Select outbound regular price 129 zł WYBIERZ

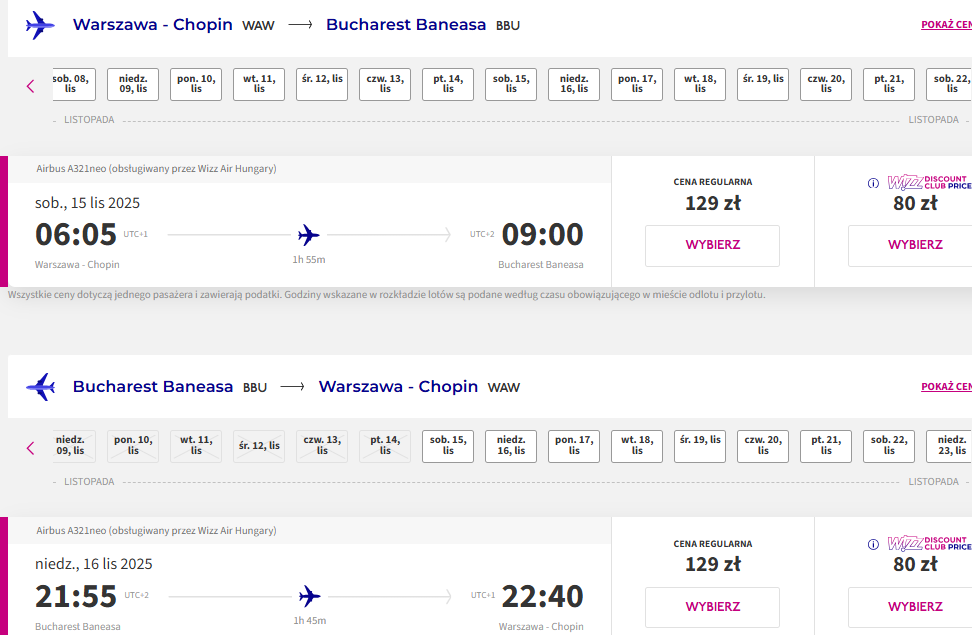712,246
